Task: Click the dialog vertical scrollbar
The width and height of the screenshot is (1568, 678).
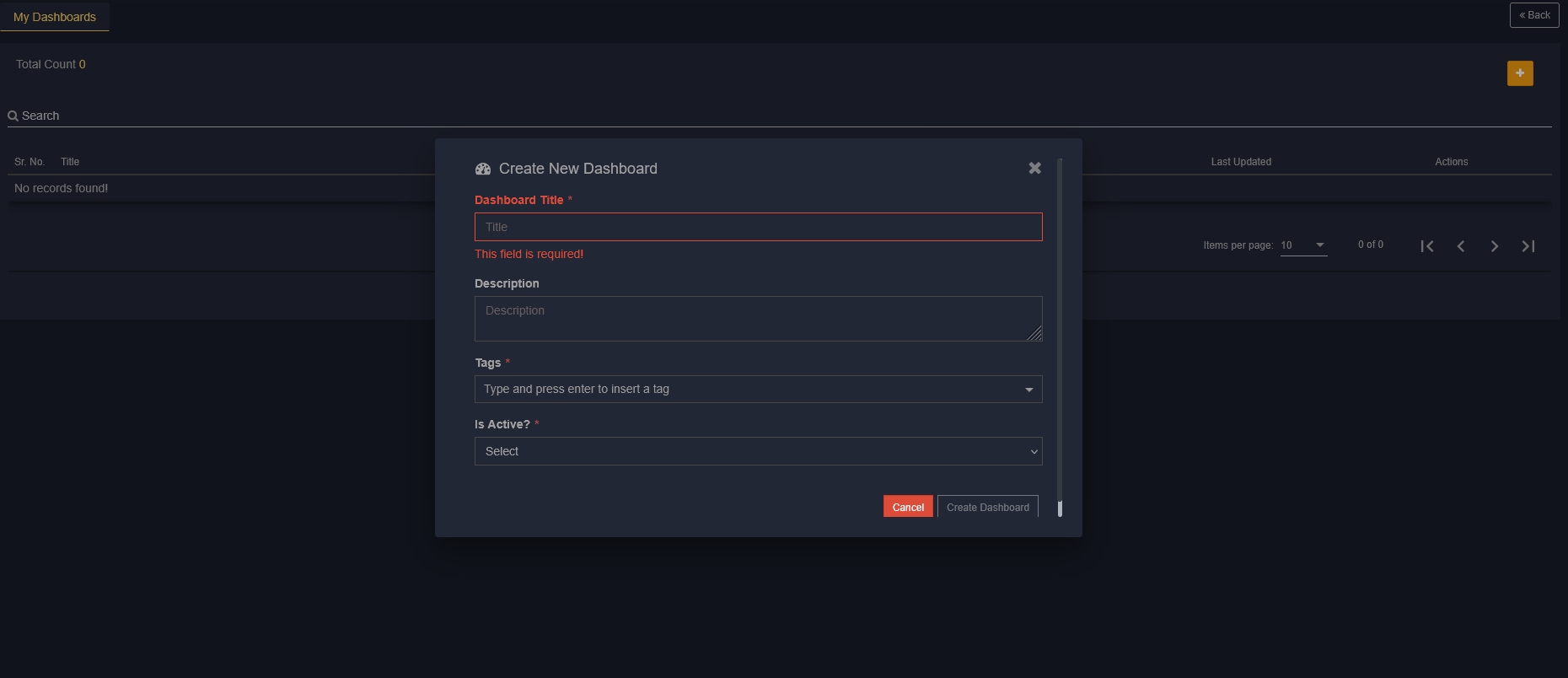Action: (x=1060, y=337)
